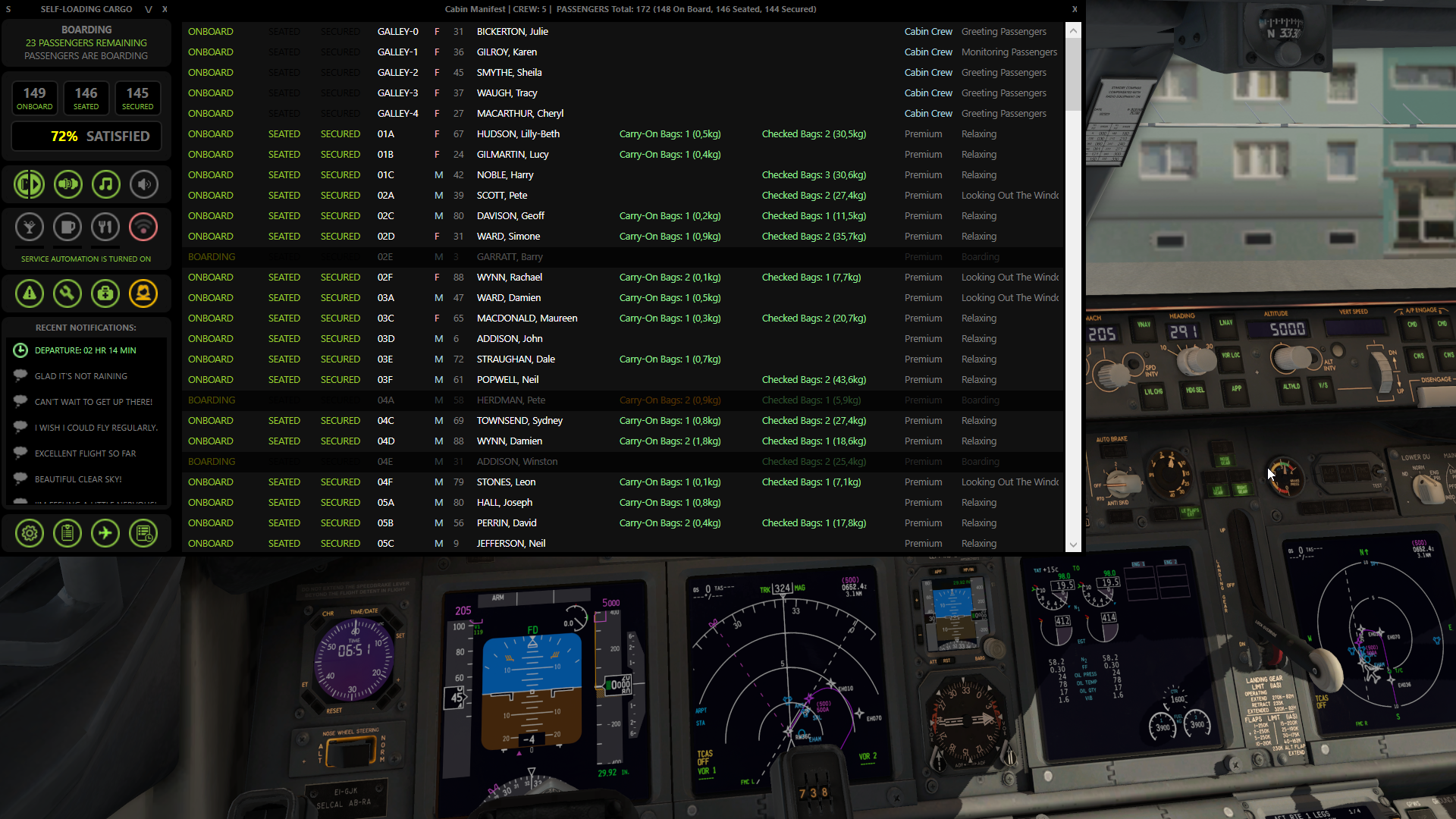Click scroll-up arrow of cabin manifest
1456x819 pixels.
click(1073, 31)
